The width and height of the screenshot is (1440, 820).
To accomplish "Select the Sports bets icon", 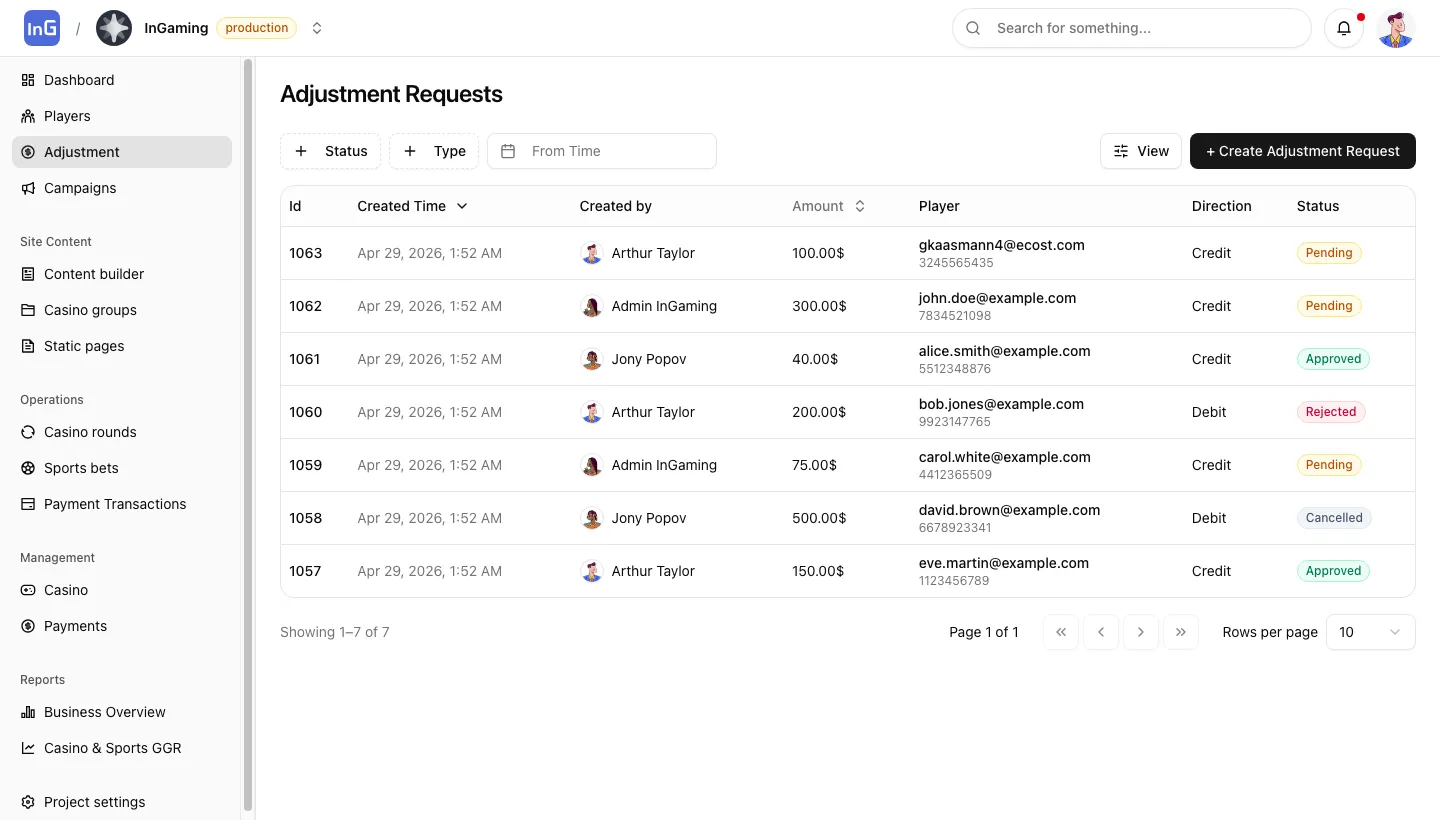I will [26, 468].
